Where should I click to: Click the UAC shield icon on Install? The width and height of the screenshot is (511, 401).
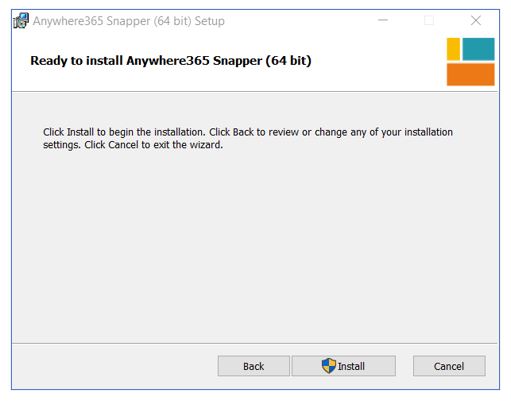(329, 366)
